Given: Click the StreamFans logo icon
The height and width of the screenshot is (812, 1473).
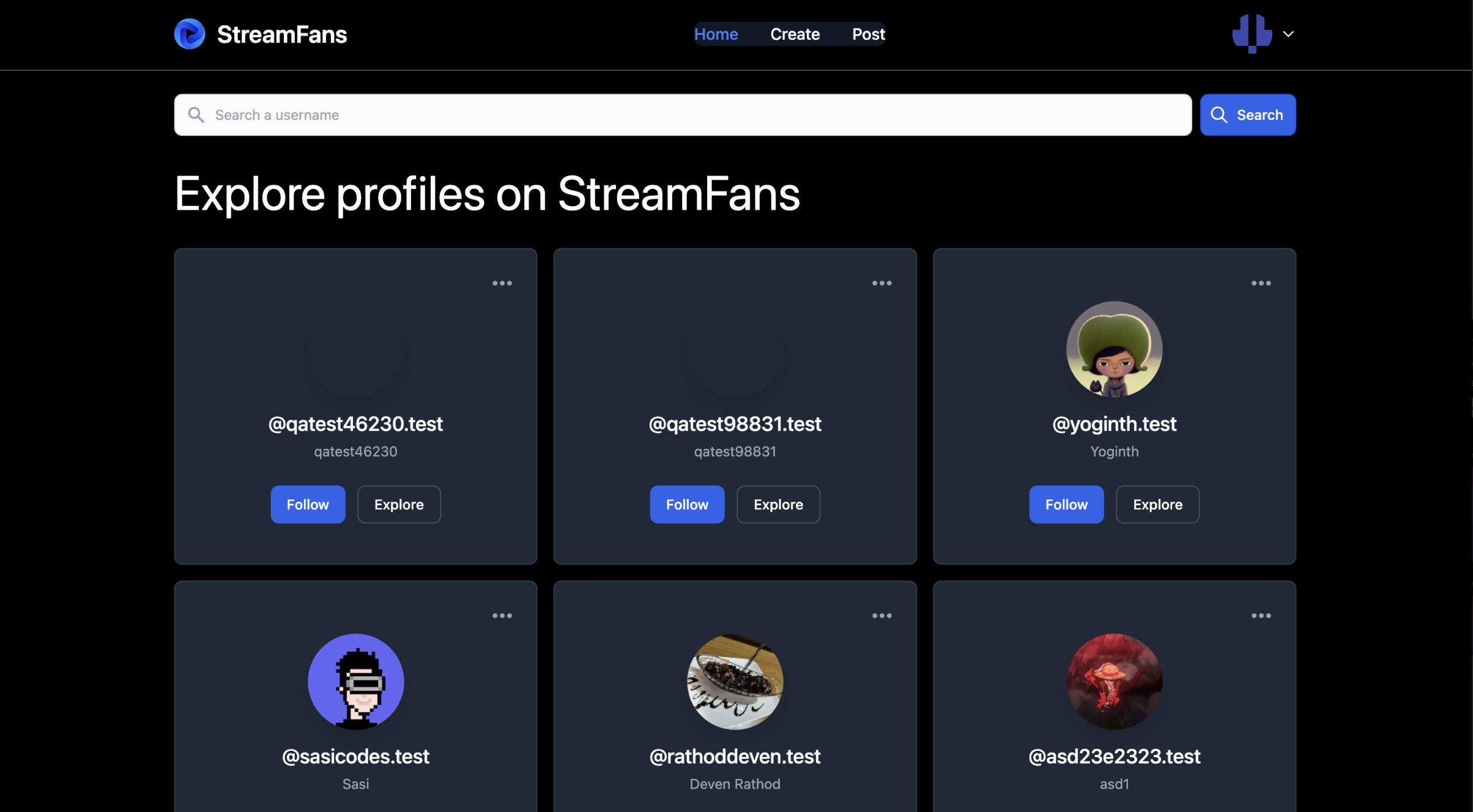Looking at the screenshot, I should [190, 34].
